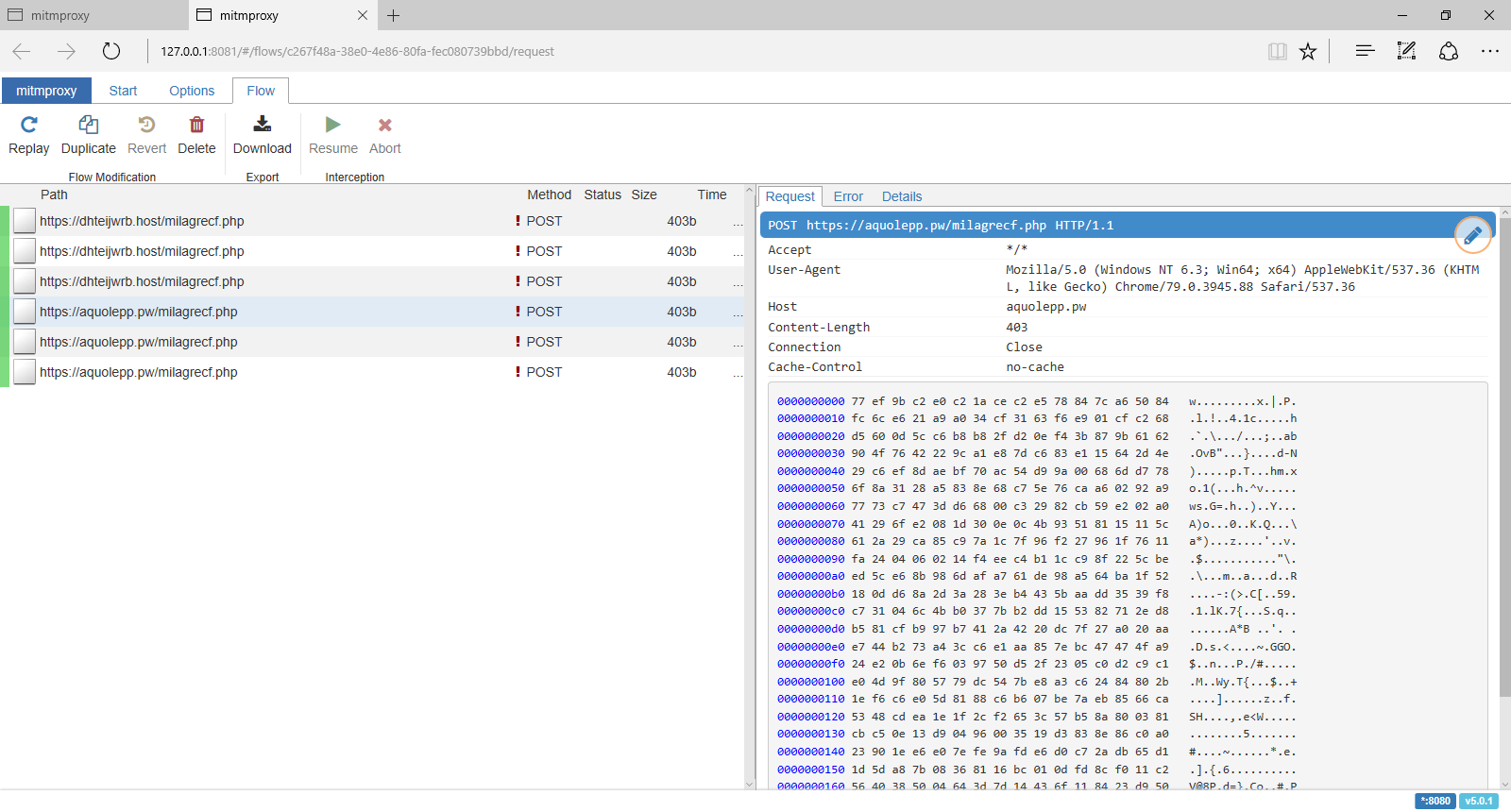
Task: Click the *:8080 port status badge
Action: coord(1435,801)
